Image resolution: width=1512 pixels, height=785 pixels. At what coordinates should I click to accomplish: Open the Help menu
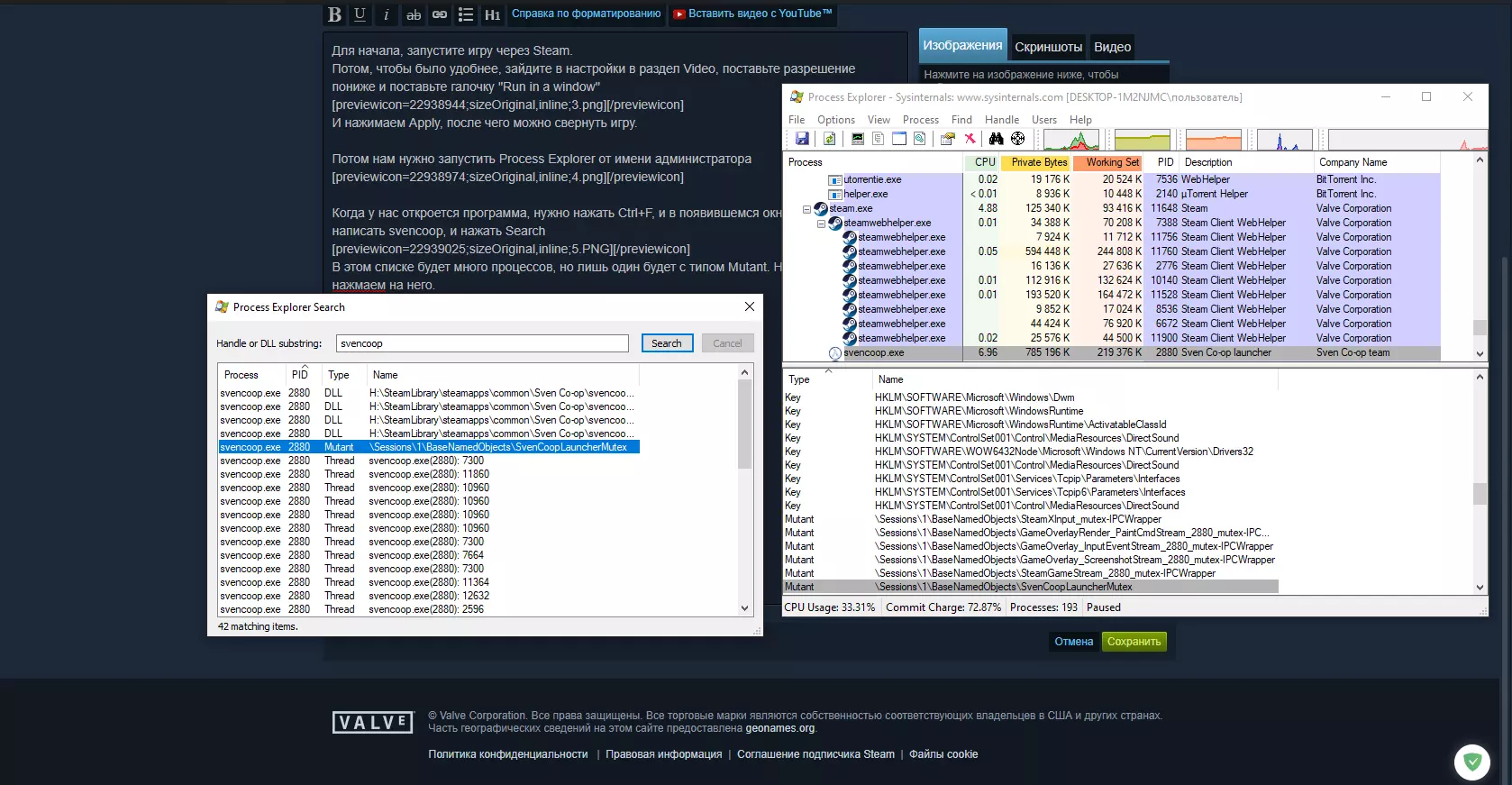(1080, 120)
